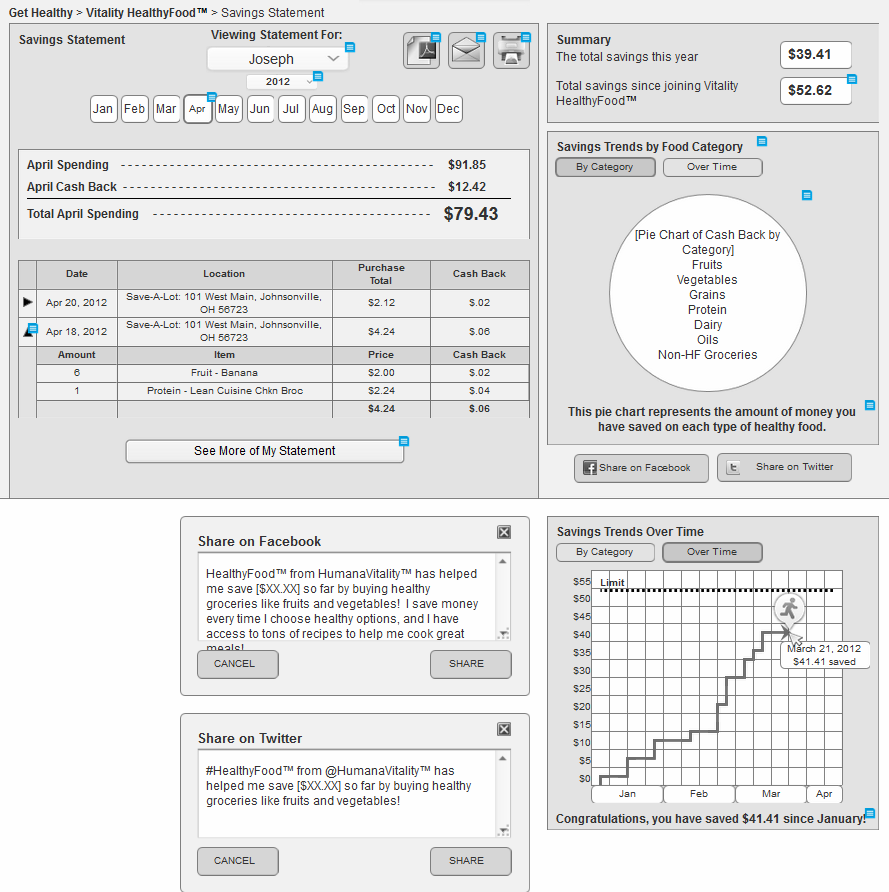This screenshot has width=889, height=892.
Task: Click the running man marker on chart
Action: 789,609
